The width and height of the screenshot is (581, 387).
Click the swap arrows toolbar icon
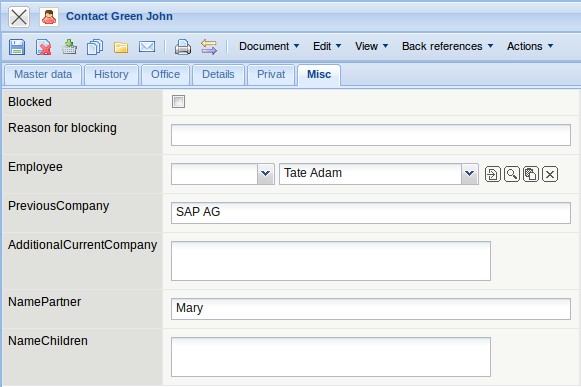click(209, 47)
